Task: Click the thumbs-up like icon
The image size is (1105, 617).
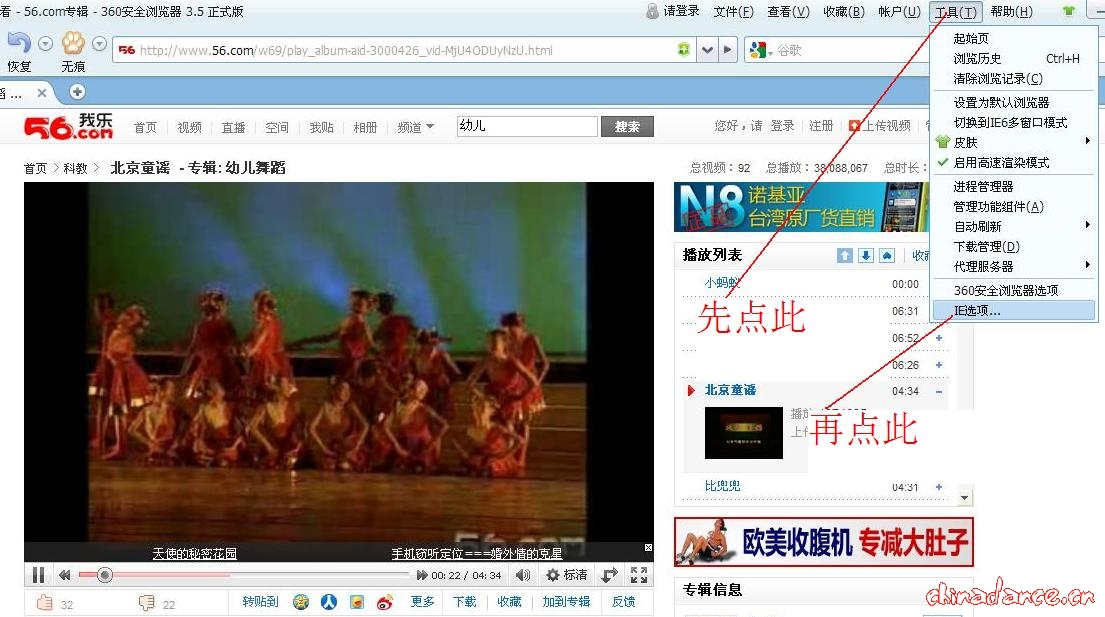Action: 44,602
